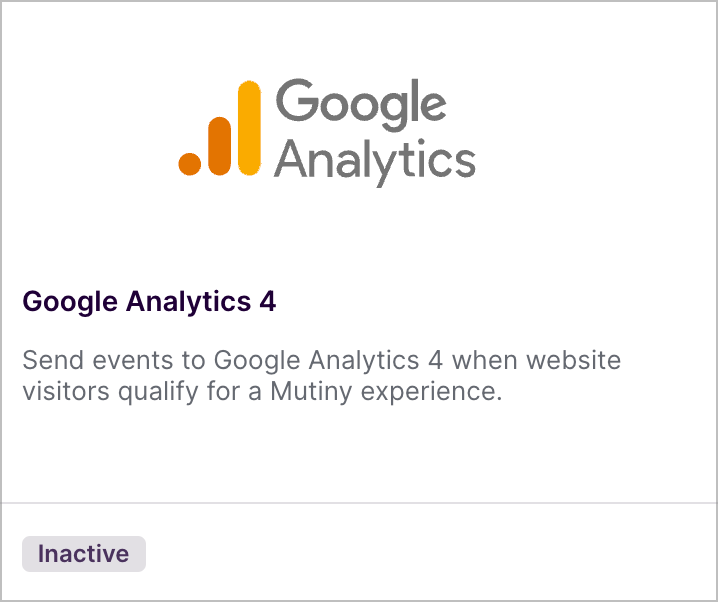Open the Google Analytics 4 integration title
This screenshot has width=718, height=602.
[x=149, y=302]
